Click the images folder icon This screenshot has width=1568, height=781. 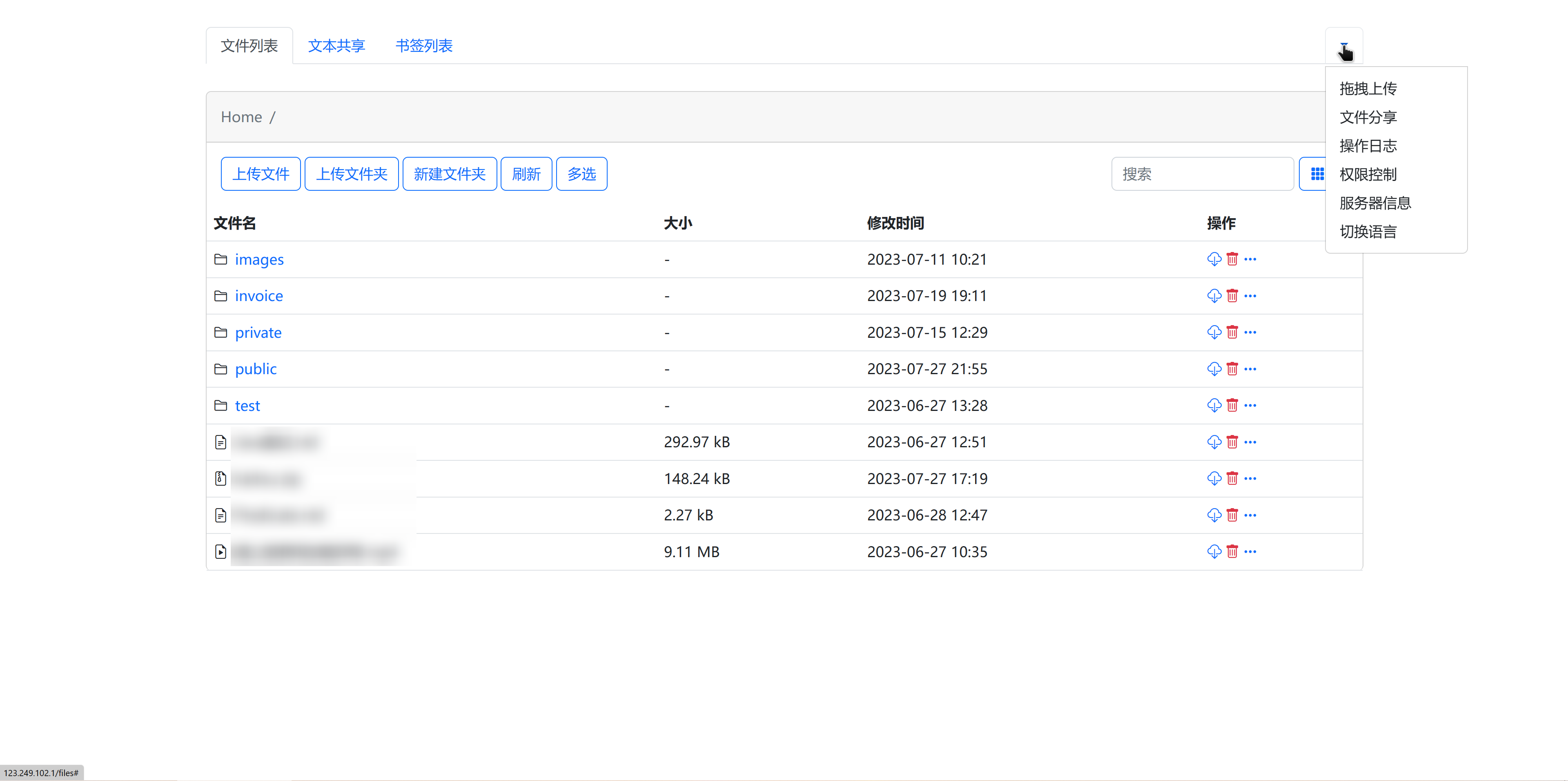(221, 259)
